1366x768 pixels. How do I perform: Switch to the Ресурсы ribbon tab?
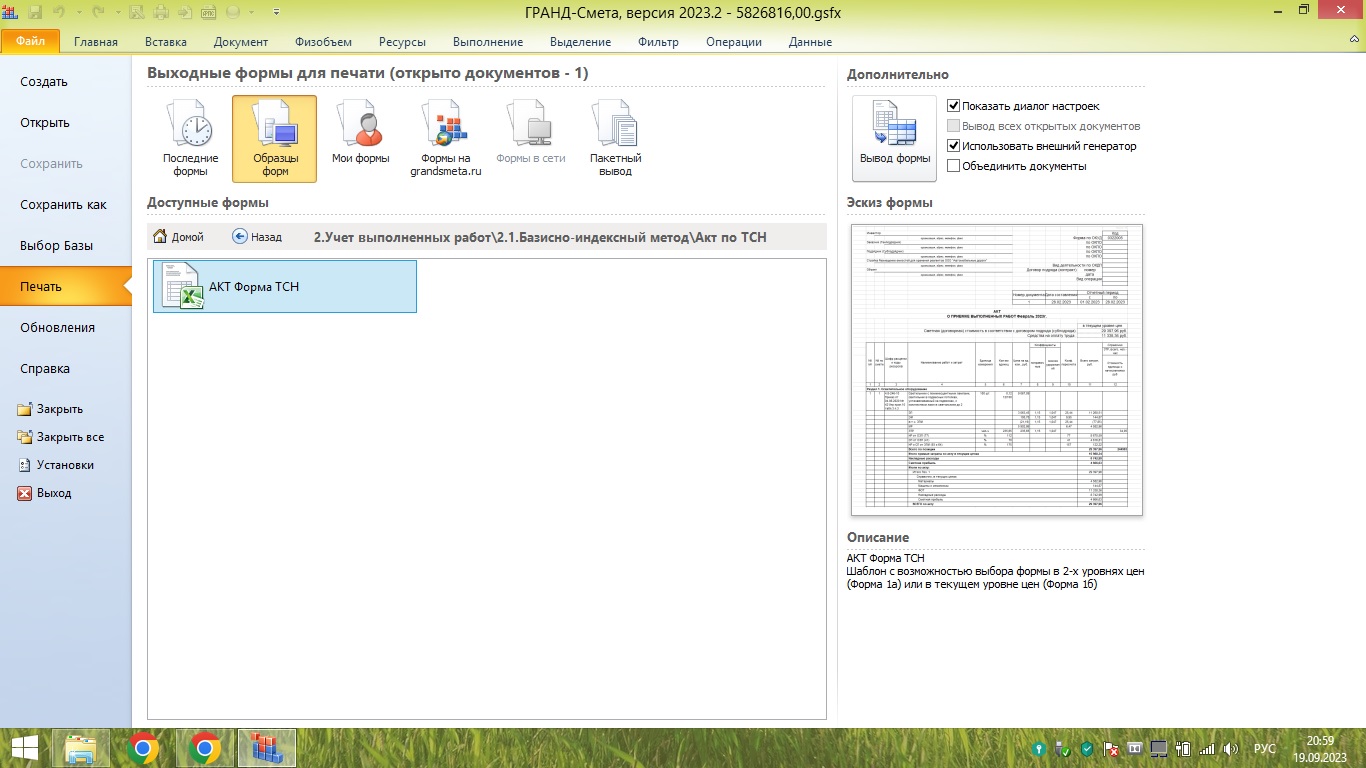[x=402, y=42]
